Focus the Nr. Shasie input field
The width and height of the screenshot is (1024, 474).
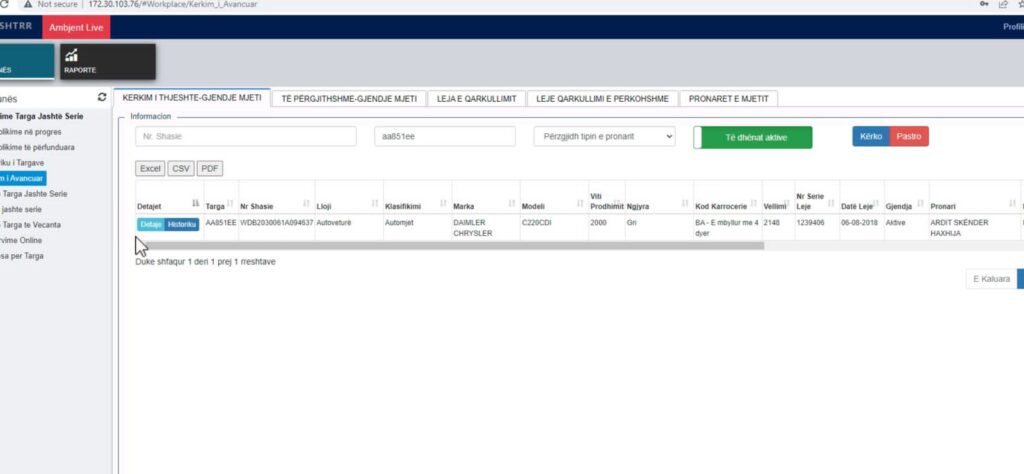tap(246, 137)
